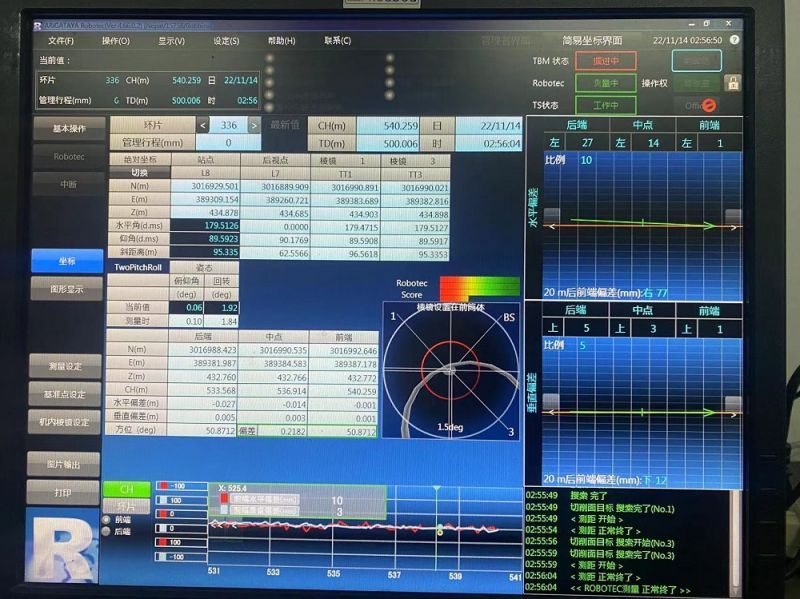Click the 基本操作 sidebar button

point(68,128)
